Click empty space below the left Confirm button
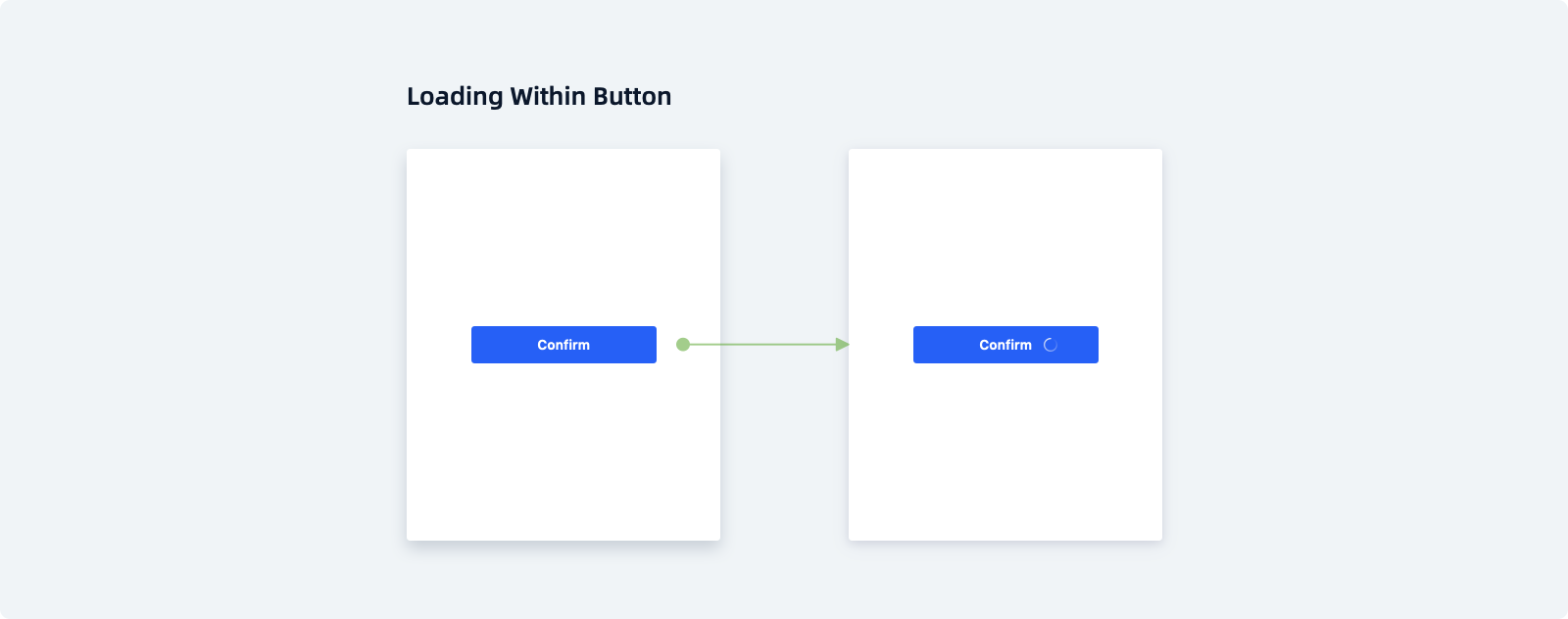 pyautogui.click(x=563, y=451)
